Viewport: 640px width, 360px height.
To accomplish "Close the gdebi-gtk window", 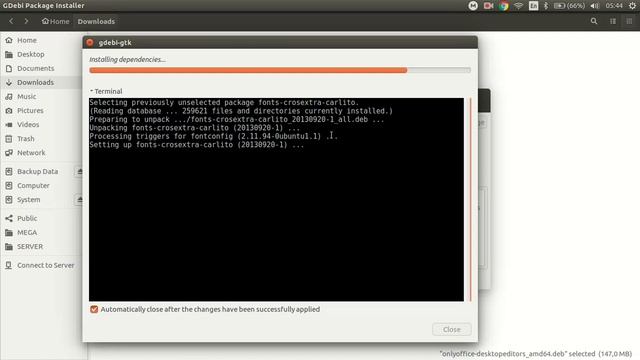I will click(x=90, y=42).
